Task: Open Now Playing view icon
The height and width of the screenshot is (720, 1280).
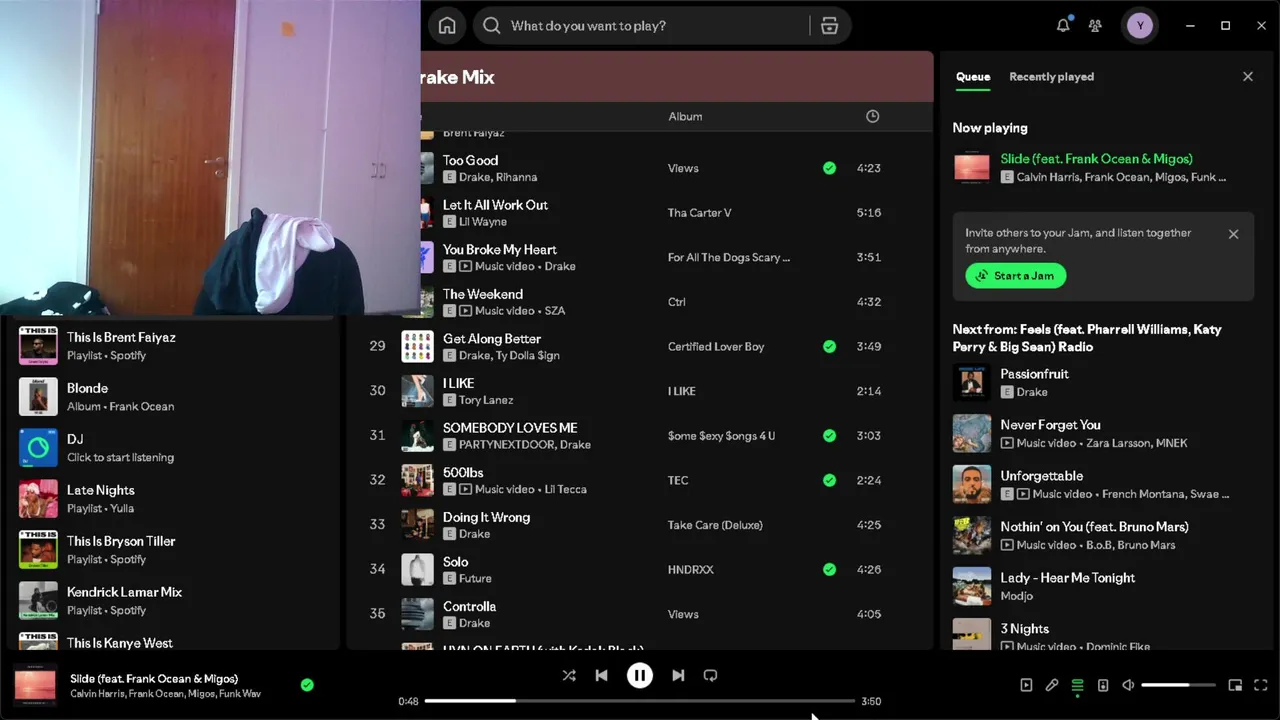Action: coord(1026,685)
